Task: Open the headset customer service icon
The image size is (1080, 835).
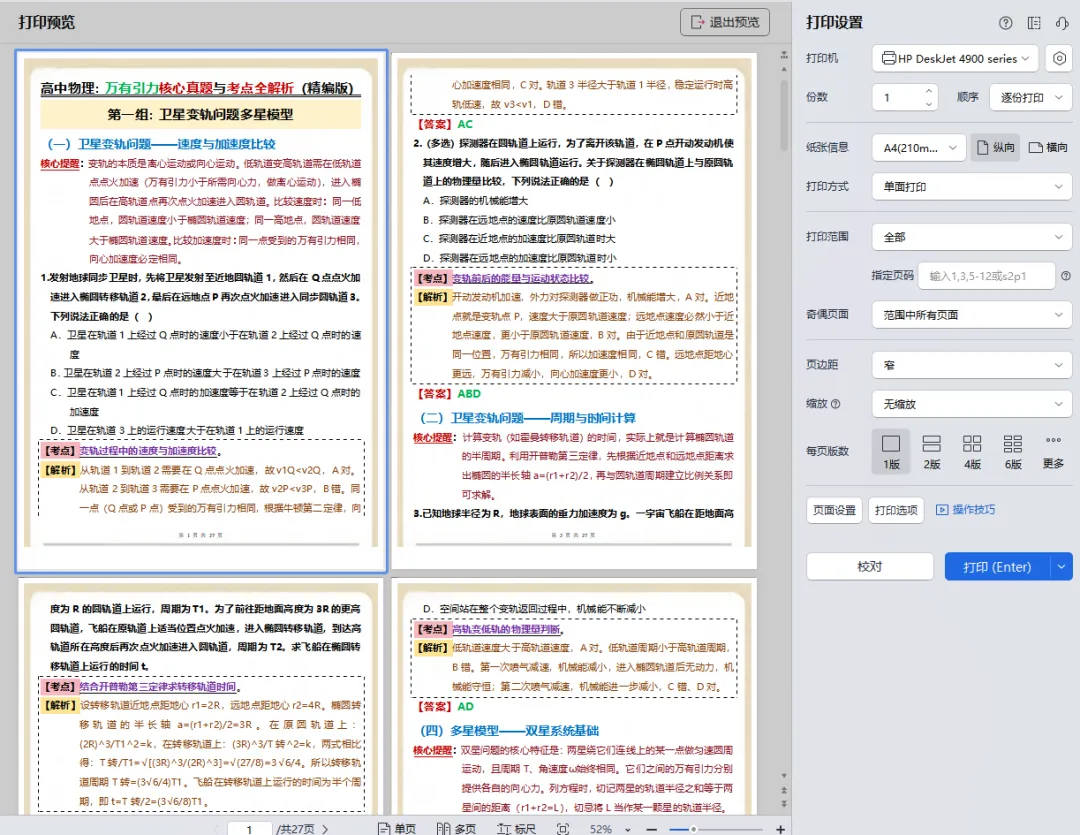Action: (x=1061, y=23)
